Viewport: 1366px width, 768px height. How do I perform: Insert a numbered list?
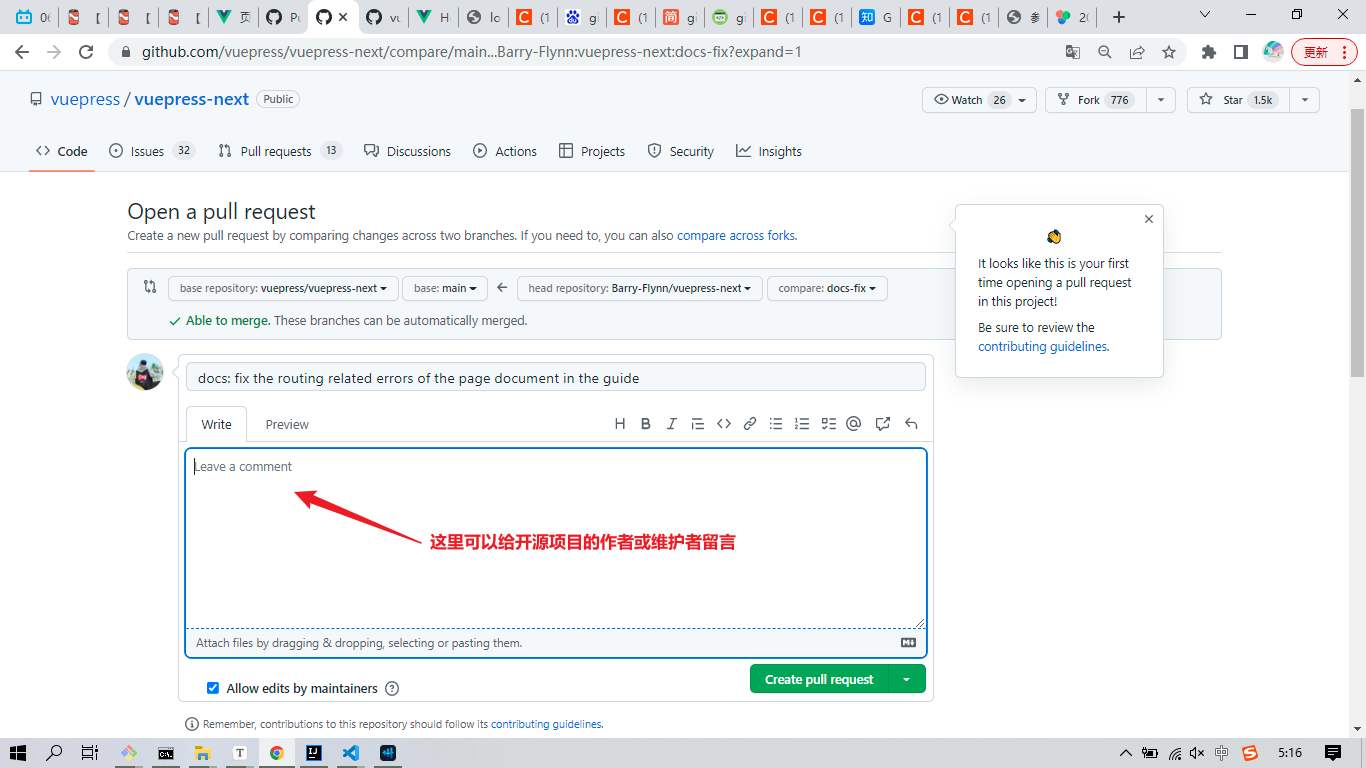802,424
